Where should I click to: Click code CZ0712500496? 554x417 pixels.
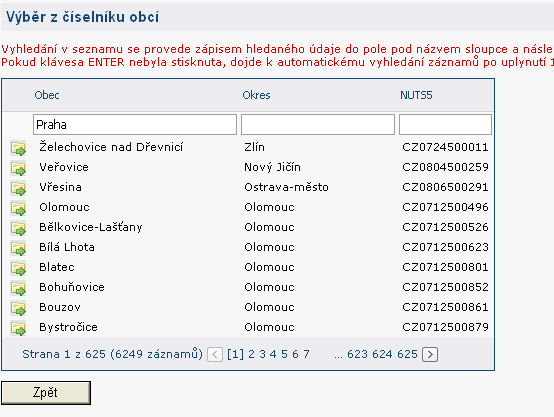coord(445,207)
